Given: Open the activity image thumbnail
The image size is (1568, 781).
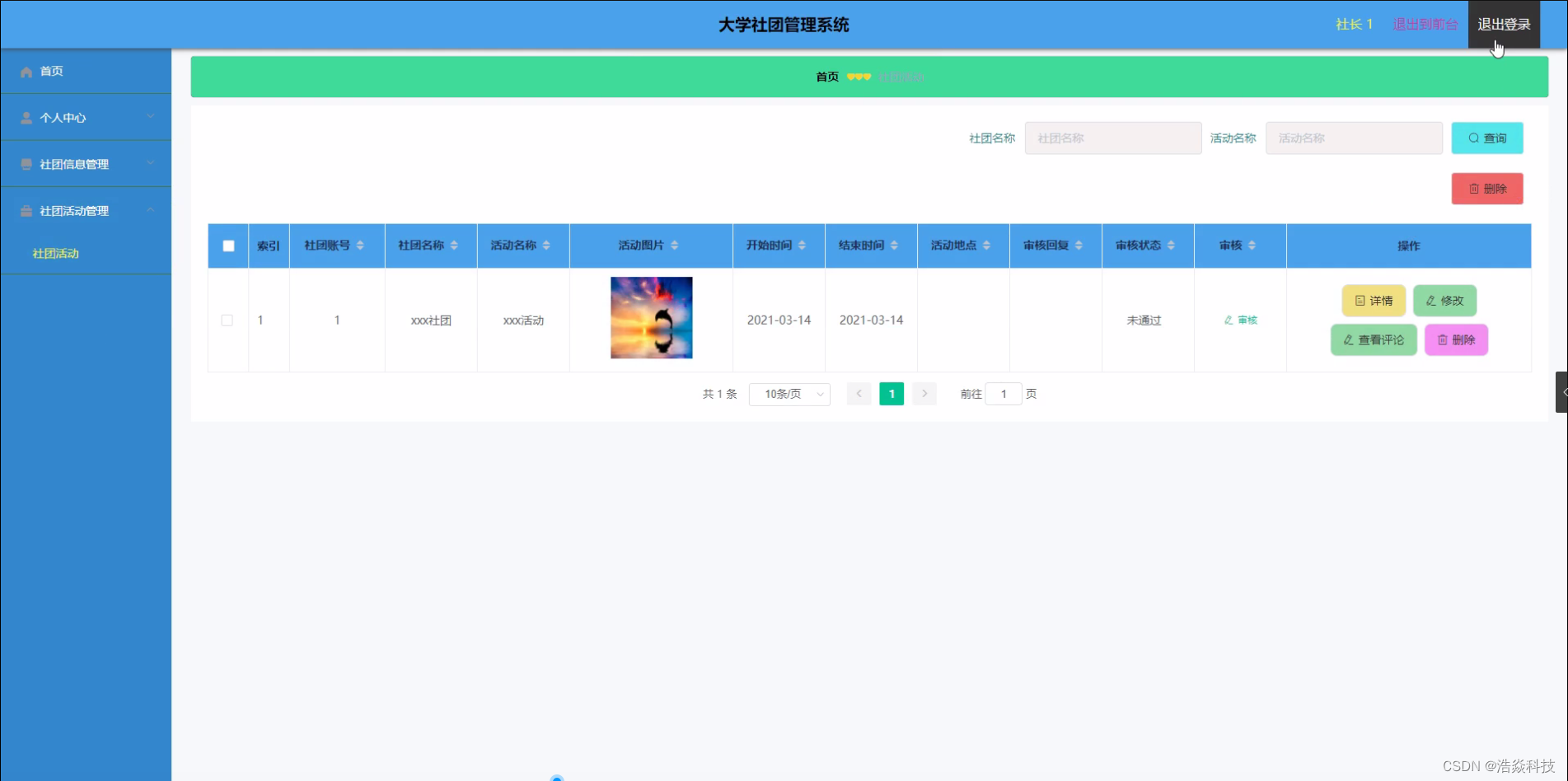Looking at the screenshot, I should click(x=651, y=318).
